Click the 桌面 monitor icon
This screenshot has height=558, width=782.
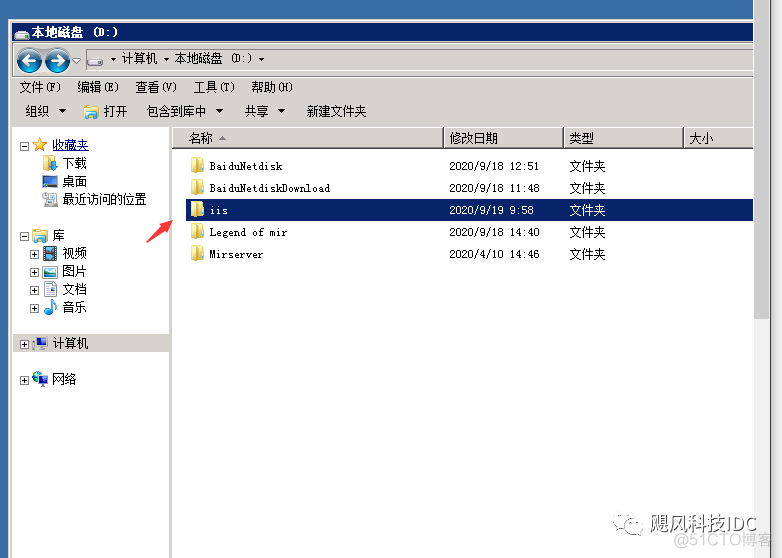50,182
